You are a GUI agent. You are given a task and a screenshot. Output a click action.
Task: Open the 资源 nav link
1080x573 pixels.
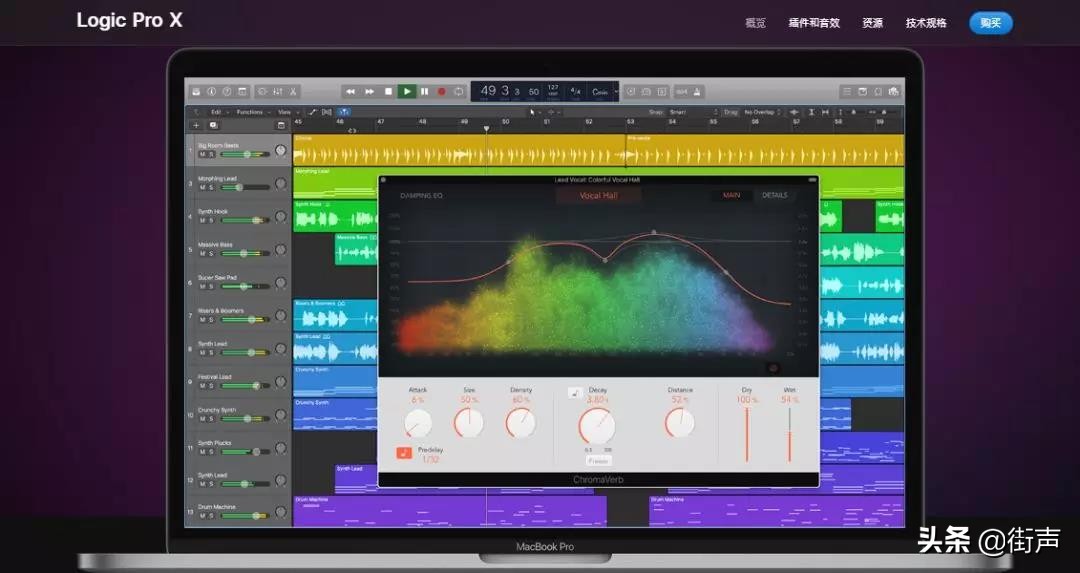[873, 23]
